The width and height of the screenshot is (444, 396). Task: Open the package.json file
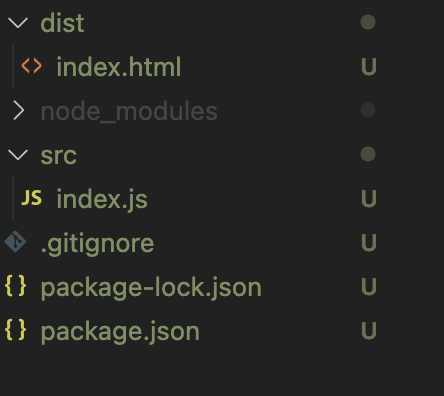coord(120,332)
